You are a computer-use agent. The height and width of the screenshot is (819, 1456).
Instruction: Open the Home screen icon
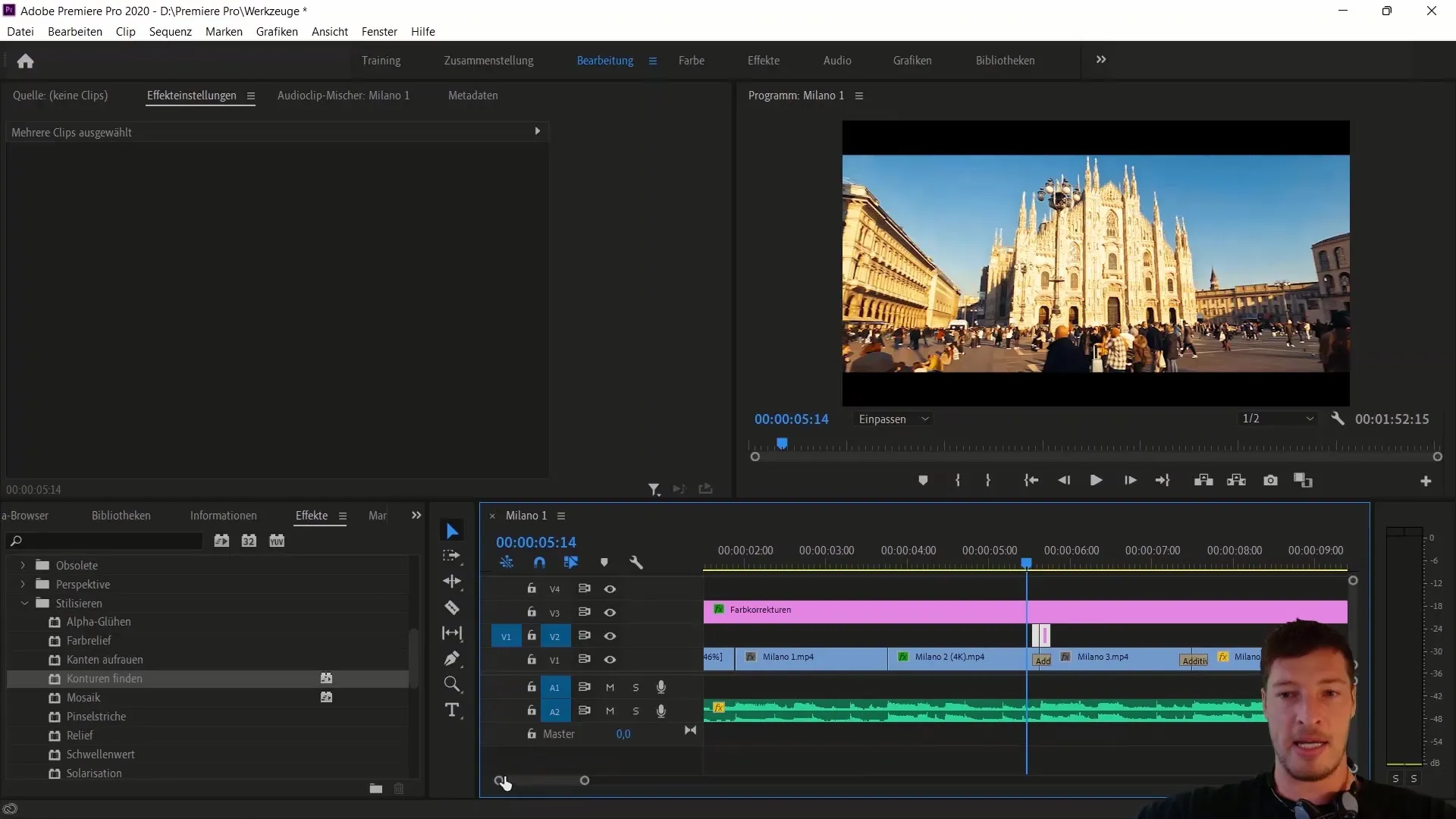click(x=25, y=61)
